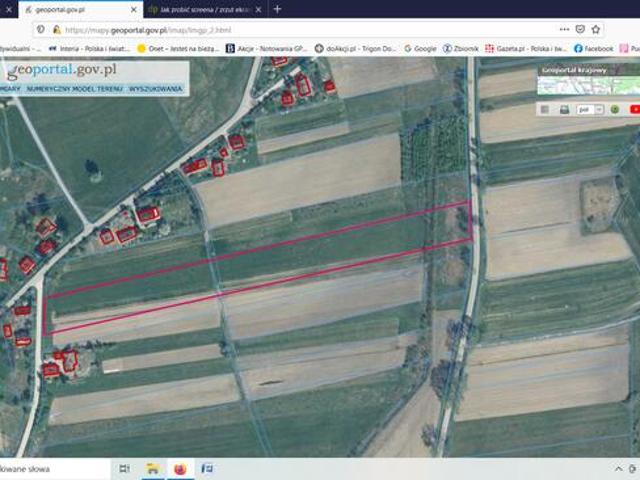This screenshot has height=480, width=640.
Task: Click the grey square icon left of printer
Action: pos(545,109)
